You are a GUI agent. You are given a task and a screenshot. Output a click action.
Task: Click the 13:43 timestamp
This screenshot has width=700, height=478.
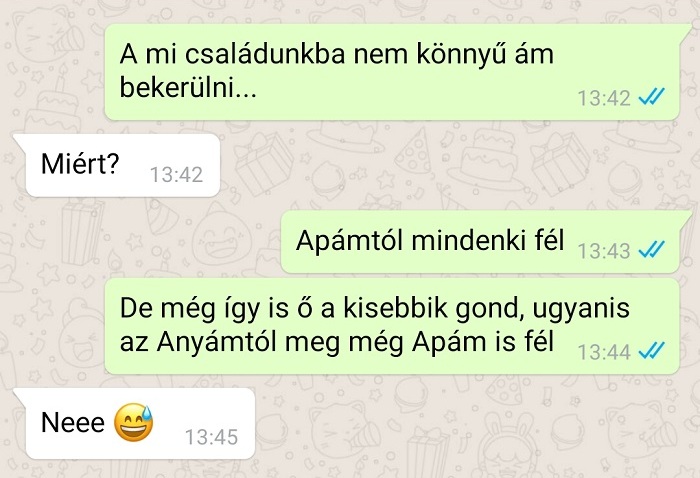click(604, 250)
